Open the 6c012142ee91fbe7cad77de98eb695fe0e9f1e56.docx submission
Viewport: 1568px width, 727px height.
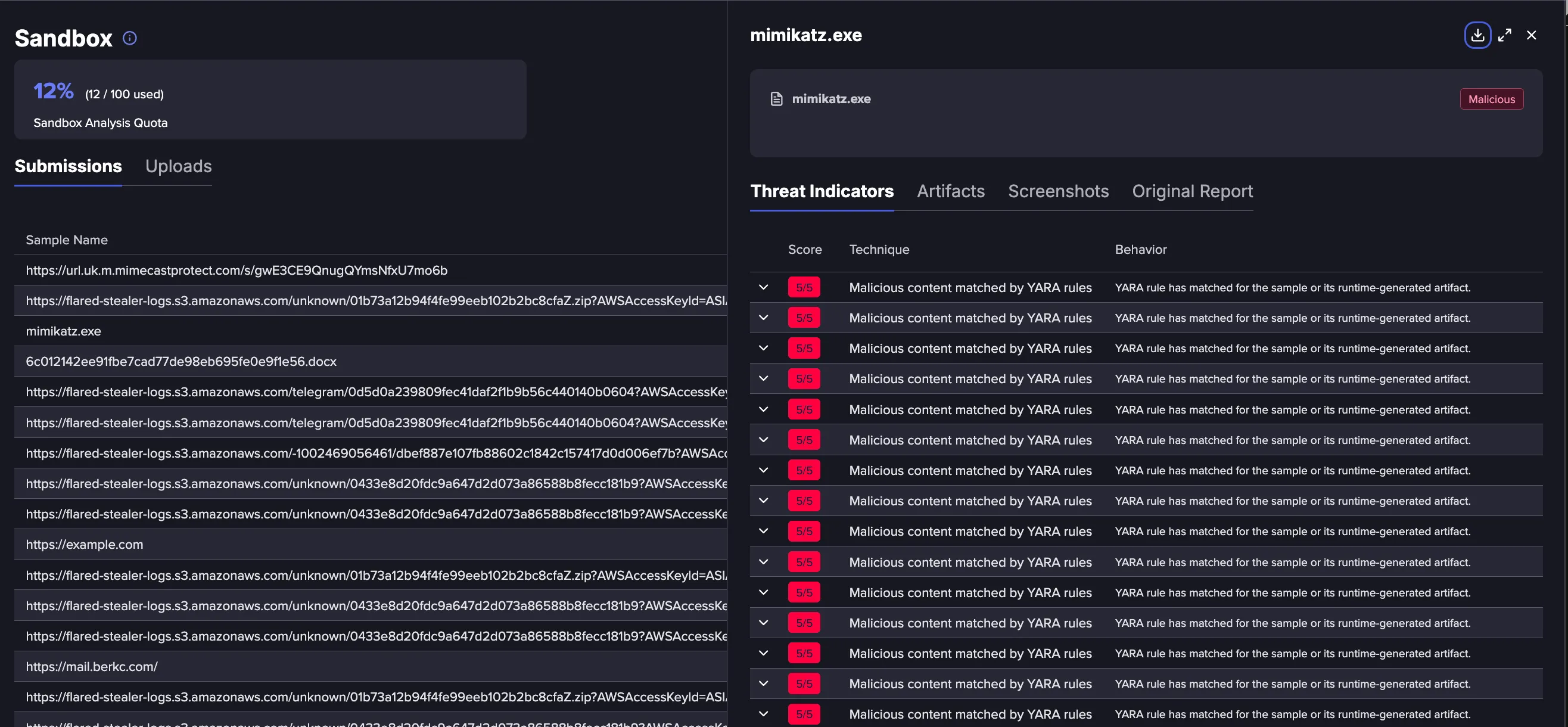tap(371, 362)
